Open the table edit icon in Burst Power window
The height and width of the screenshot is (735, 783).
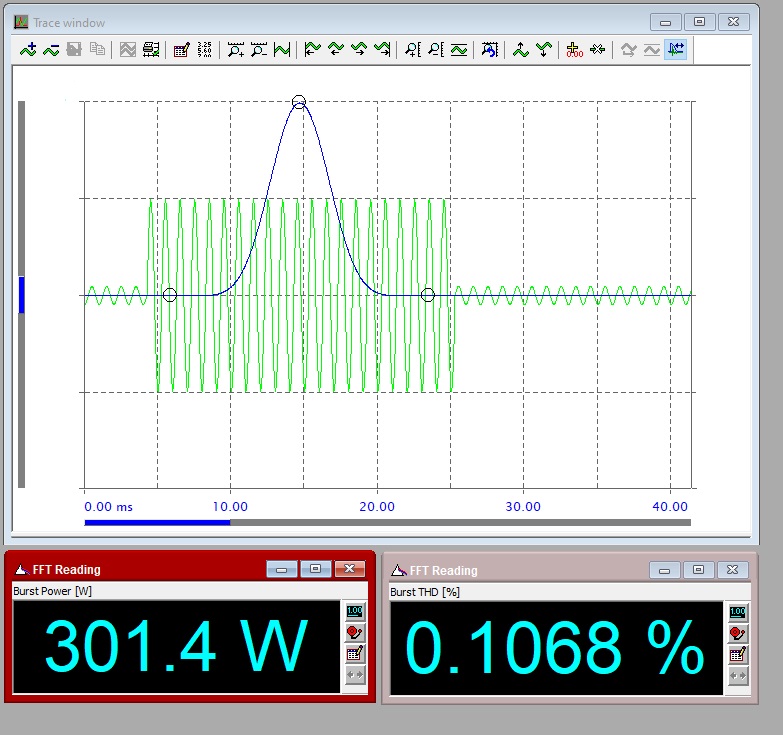[355, 654]
